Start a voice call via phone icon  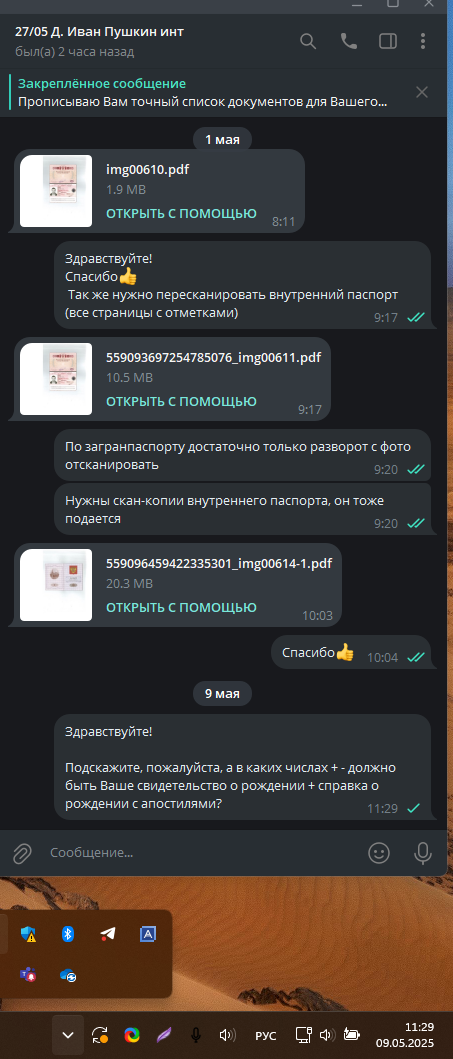[x=348, y=41]
